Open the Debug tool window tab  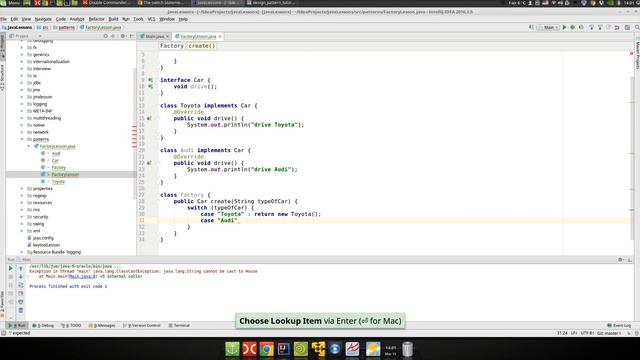click(x=43, y=325)
